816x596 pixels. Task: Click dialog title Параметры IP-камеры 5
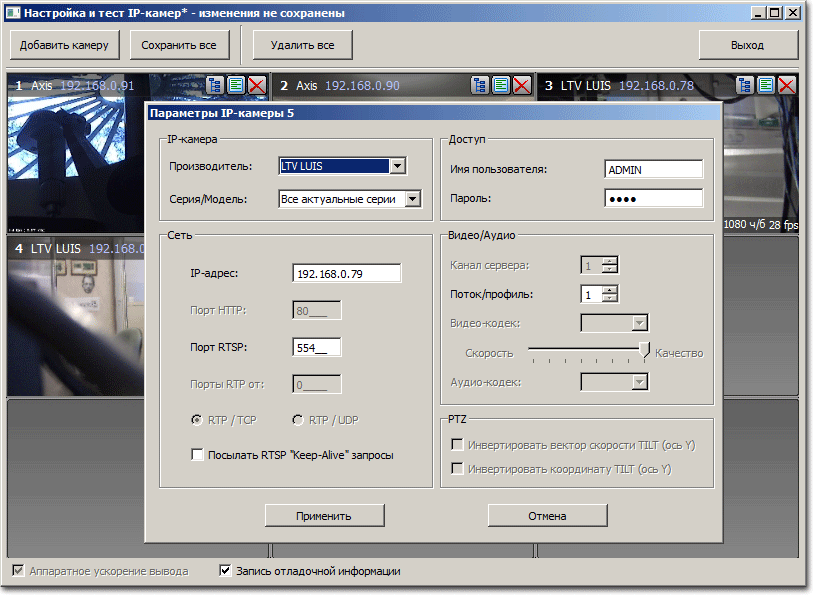(x=222, y=113)
